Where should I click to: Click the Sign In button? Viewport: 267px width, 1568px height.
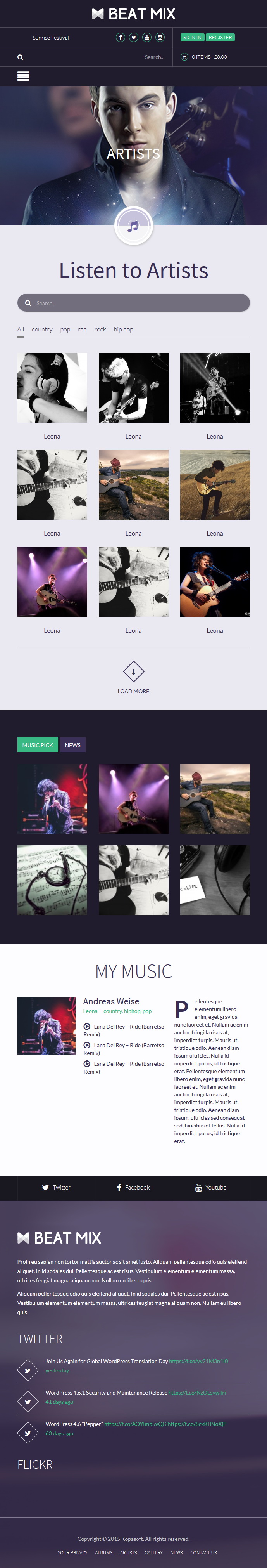click(x=192, y=37)
